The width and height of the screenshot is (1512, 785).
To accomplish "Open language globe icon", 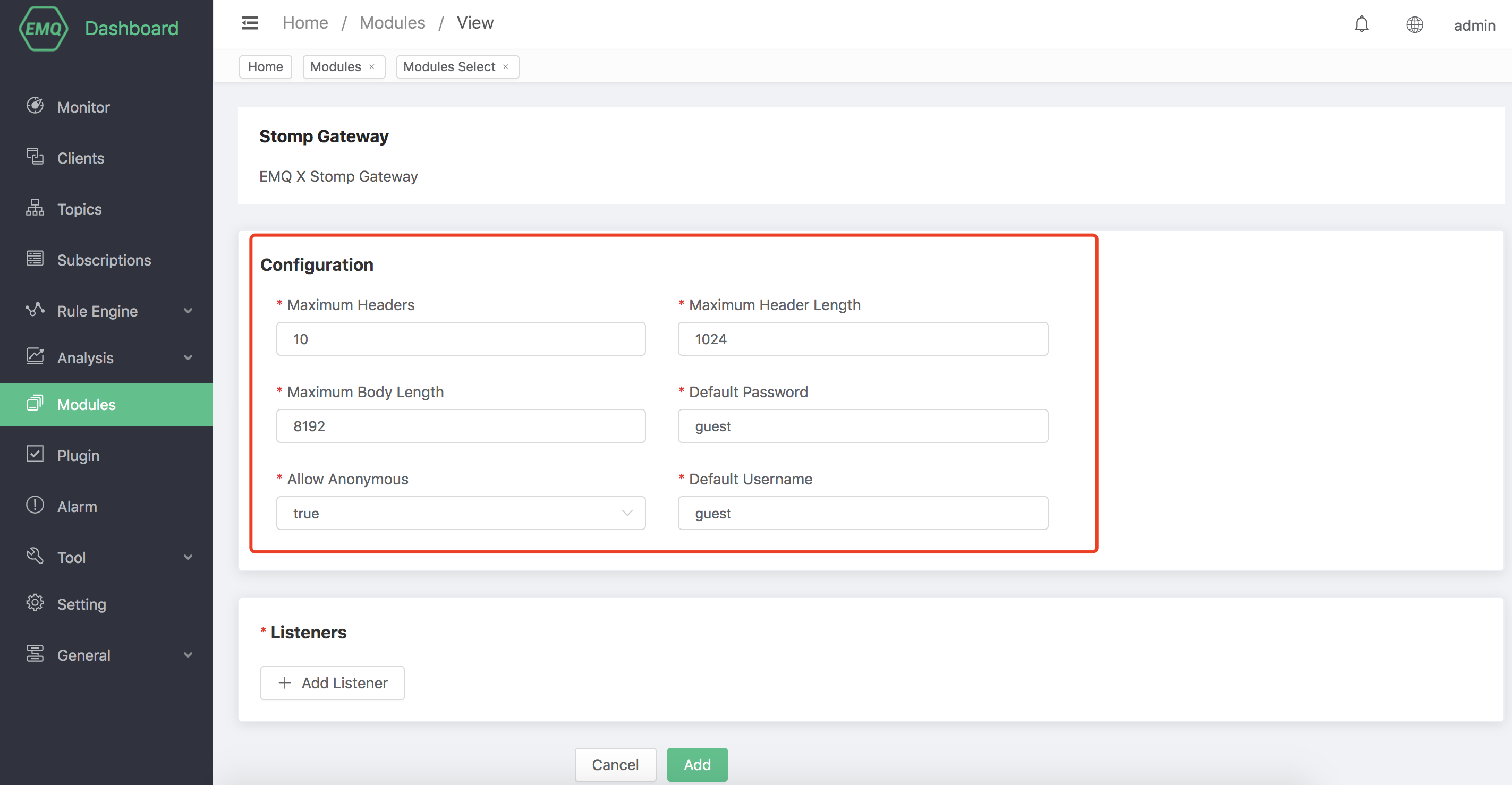I will pyautogui.click(x=1415, y=24).
